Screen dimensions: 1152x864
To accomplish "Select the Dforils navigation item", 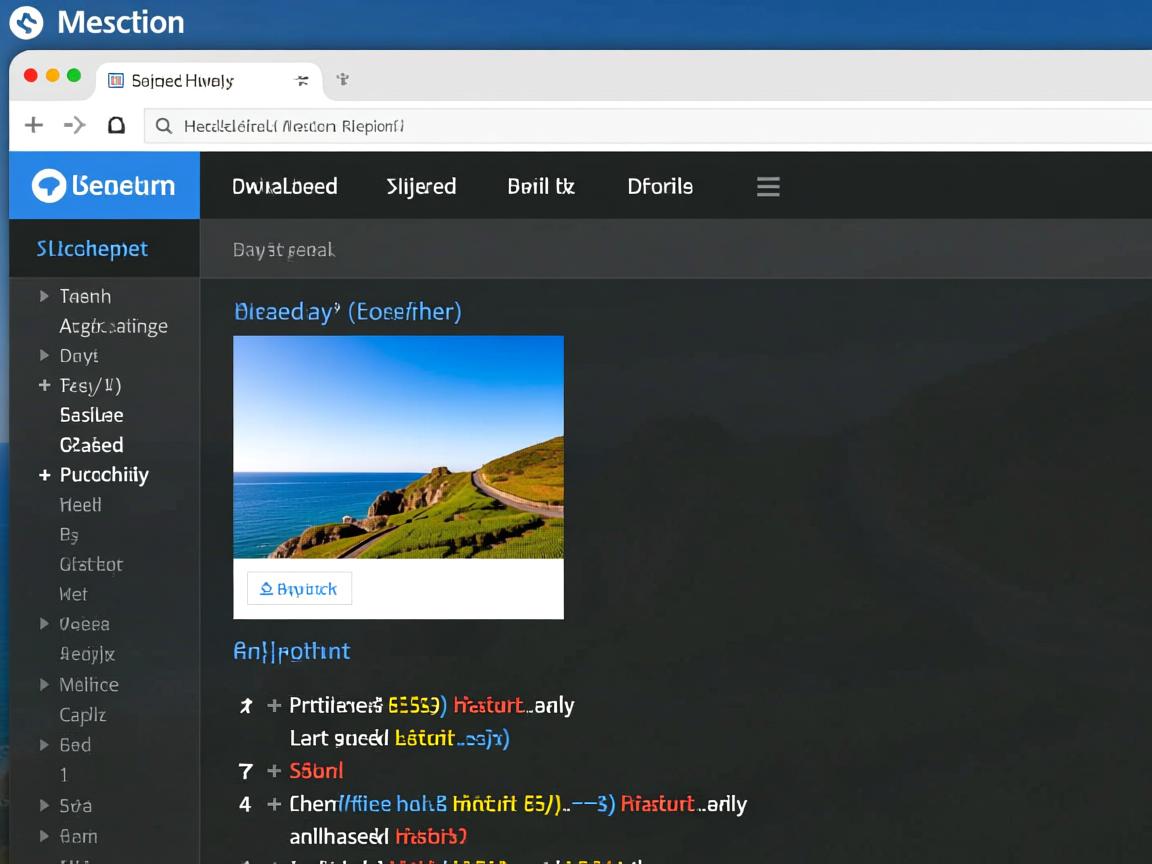I will click(659, 187).
